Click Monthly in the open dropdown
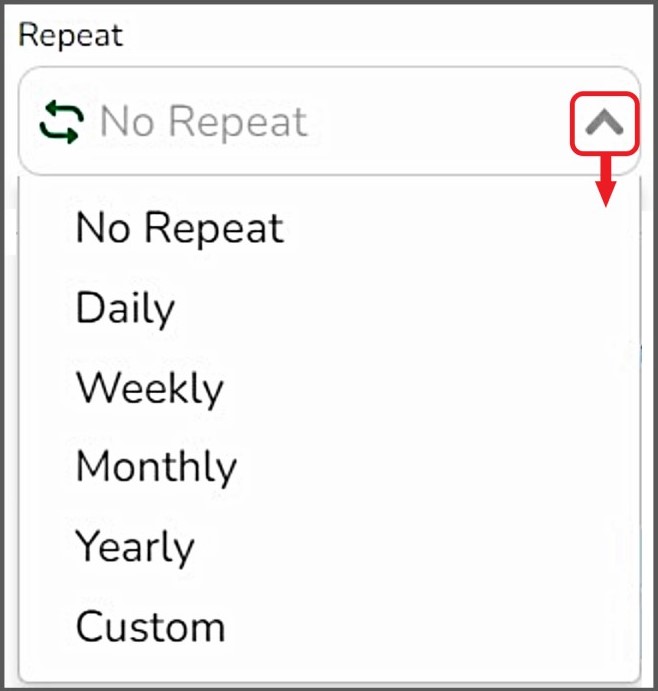The width and height of the screenshot is (658, 691). [157, 467]
